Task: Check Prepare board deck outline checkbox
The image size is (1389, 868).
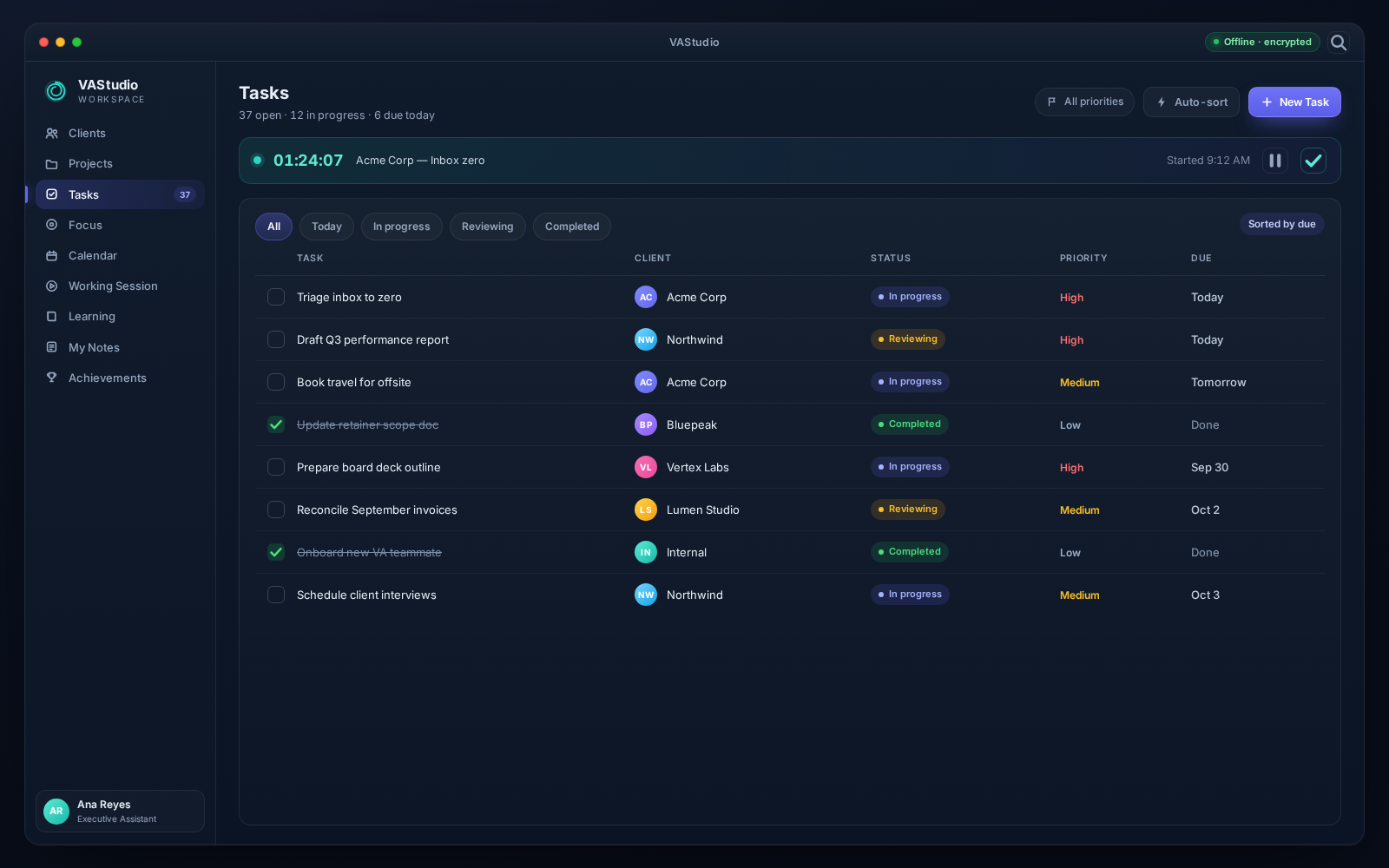Action: [276, 467]
